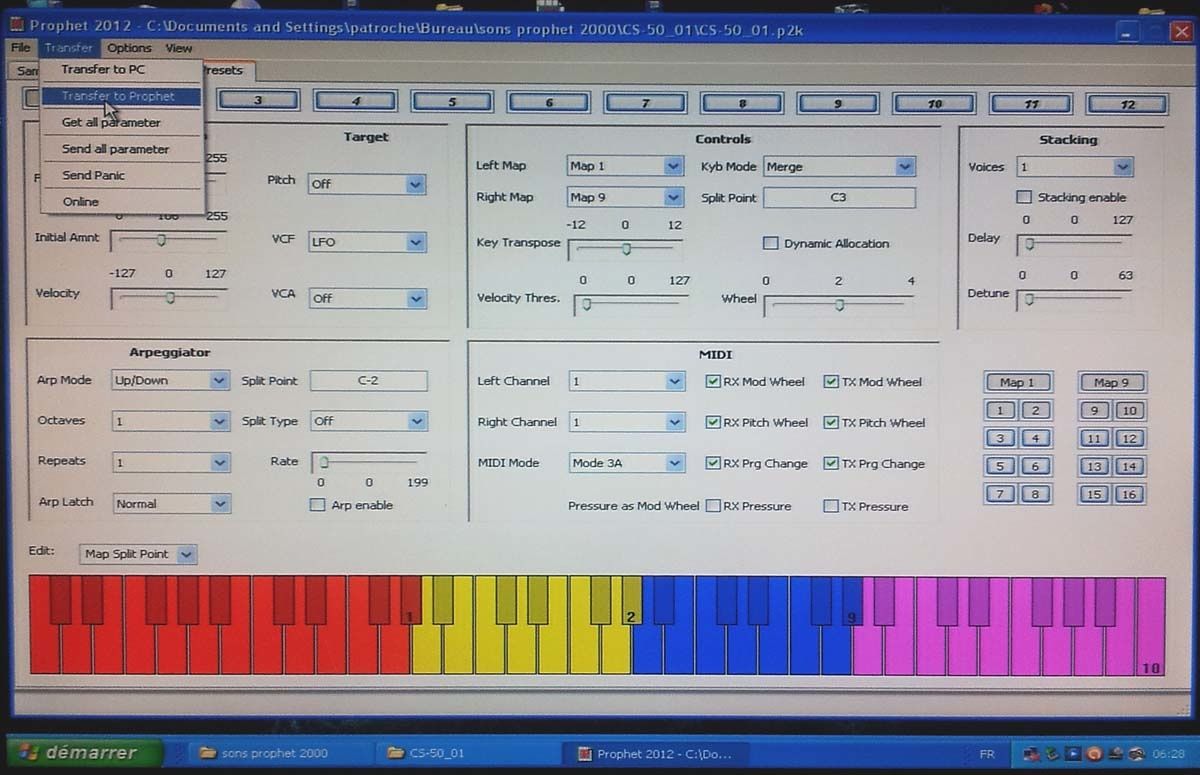Click folder icon of CS-50_01 taskbar item
The image size is (1200, 775).
click(396, 753)
